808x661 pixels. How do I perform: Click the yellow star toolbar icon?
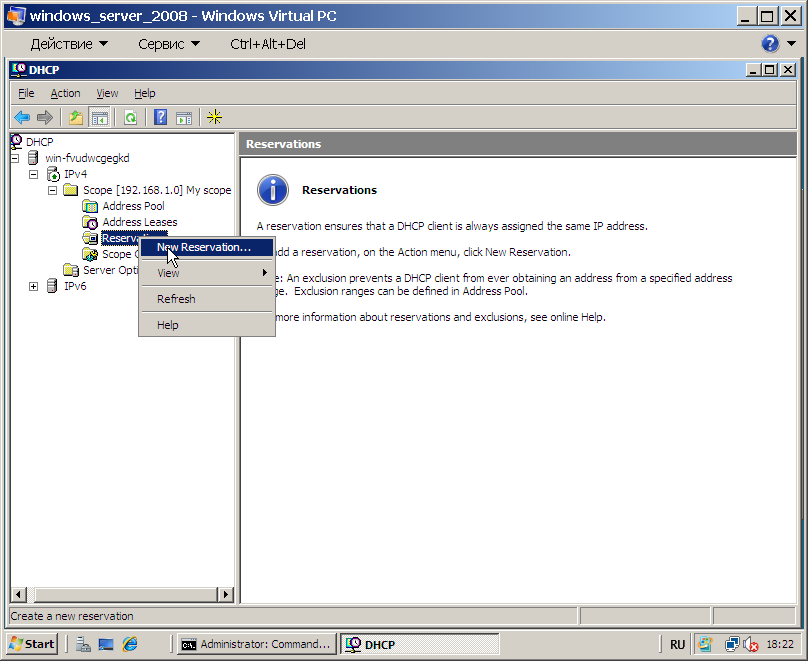[214, 118]
